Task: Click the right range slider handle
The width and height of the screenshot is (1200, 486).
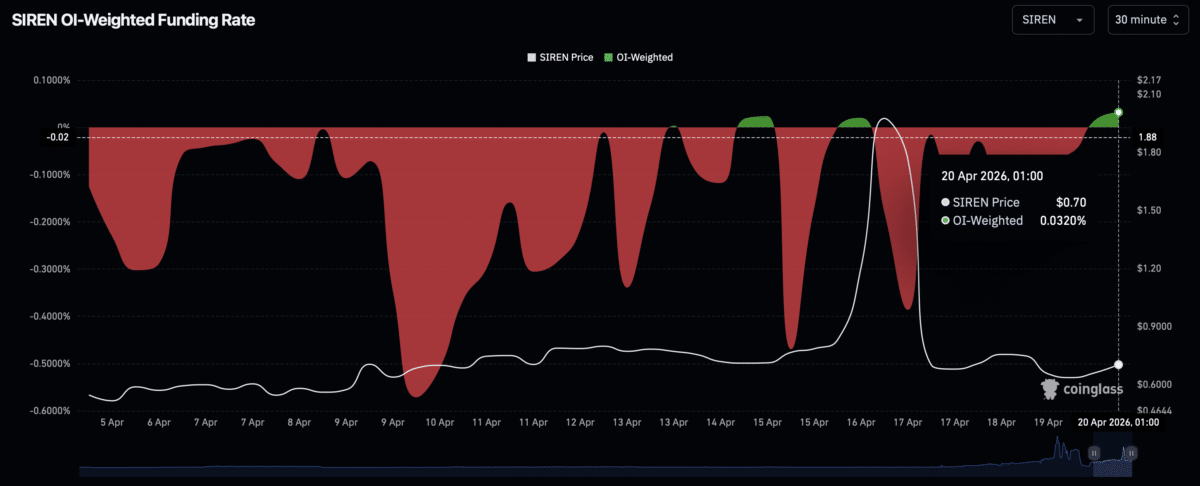Action: click(x=1131, y=453)
